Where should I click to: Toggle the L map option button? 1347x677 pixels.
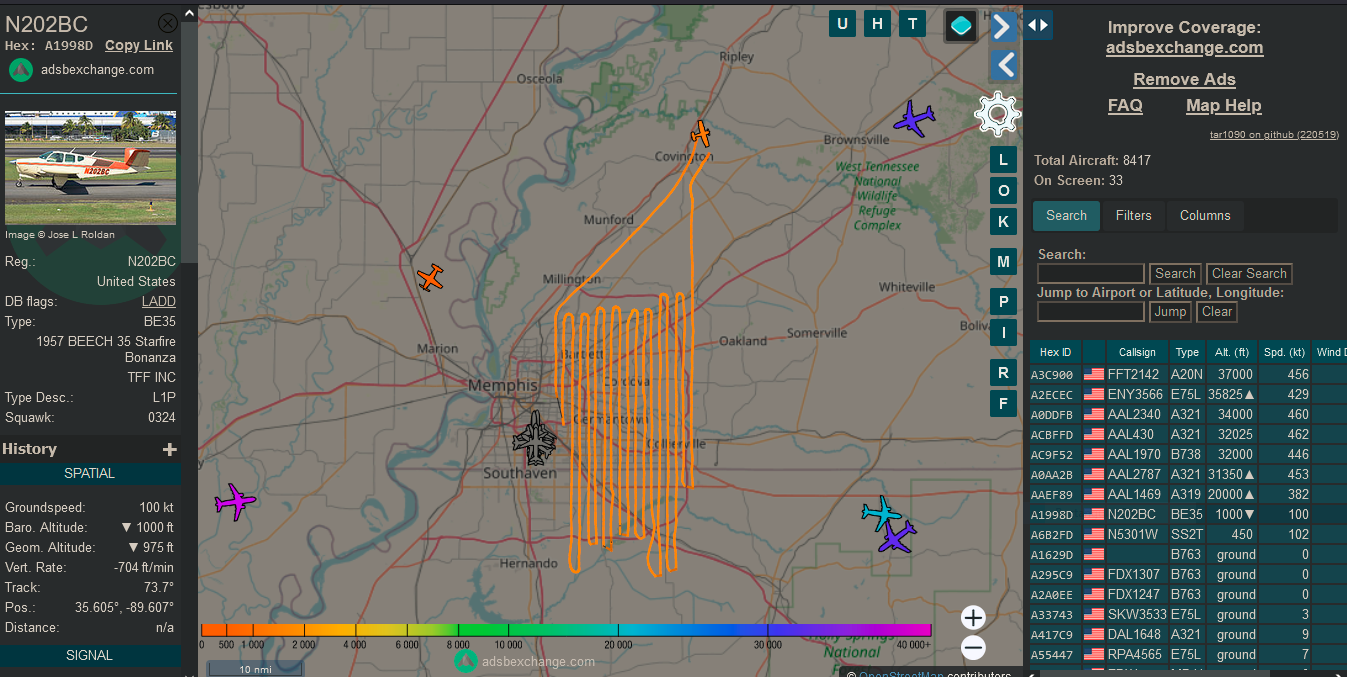pos(1004,160)
